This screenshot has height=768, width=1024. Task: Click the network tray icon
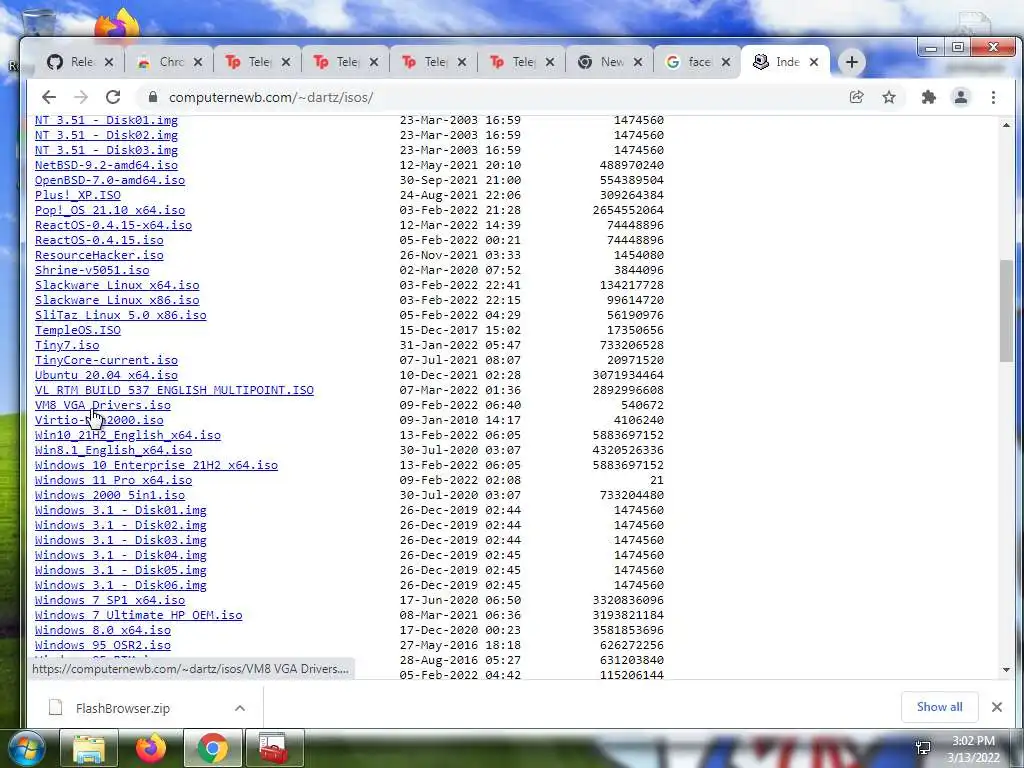tap(923, 748)
